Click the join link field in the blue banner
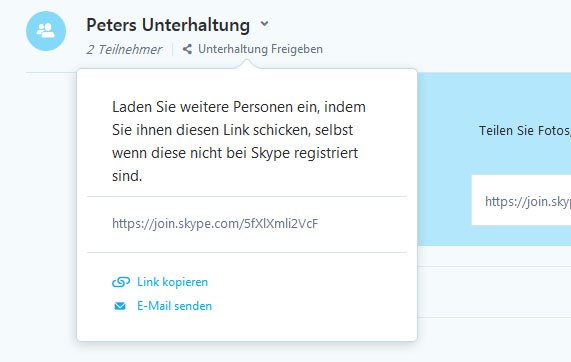 coord(521,200)
